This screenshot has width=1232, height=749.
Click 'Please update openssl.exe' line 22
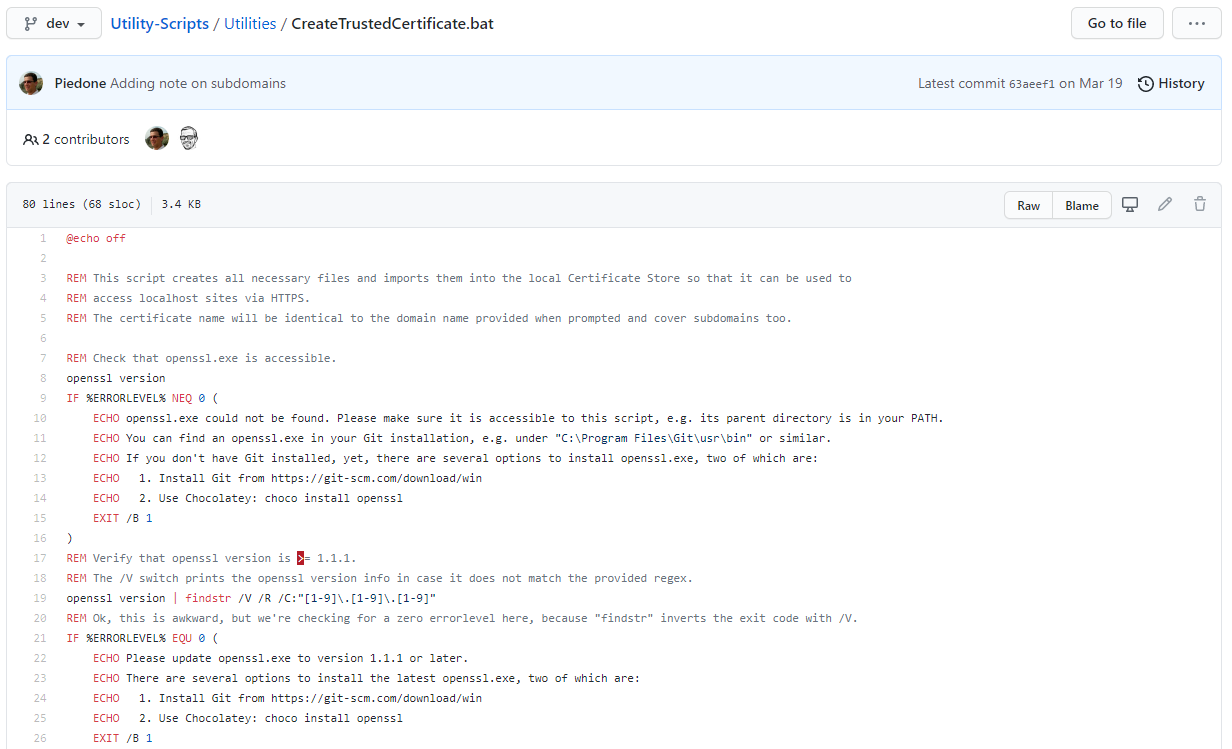[208, 658]
